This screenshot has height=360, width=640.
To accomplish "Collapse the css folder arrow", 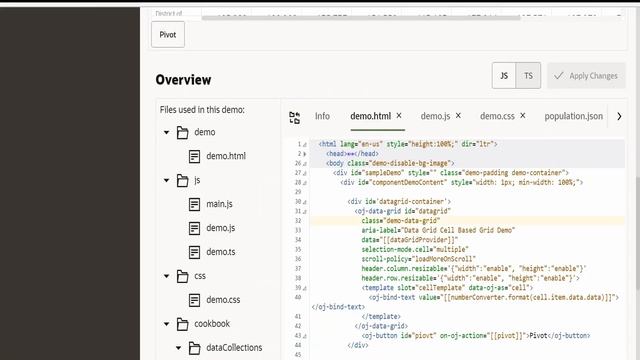I will point(167,276).
